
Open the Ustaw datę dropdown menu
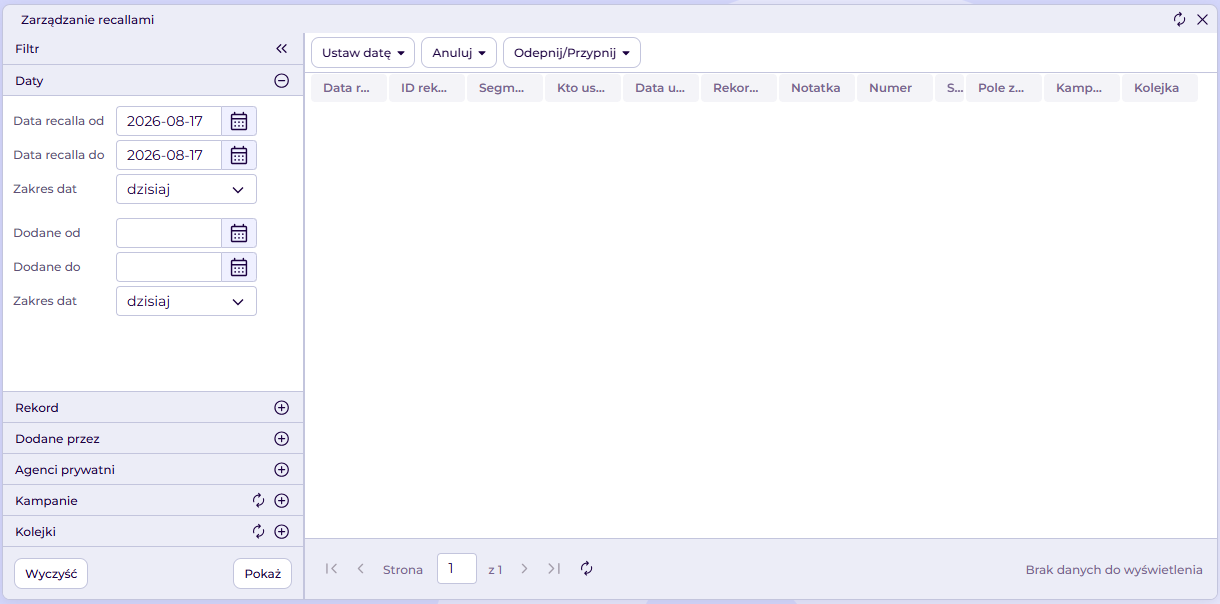click(363, 53)
